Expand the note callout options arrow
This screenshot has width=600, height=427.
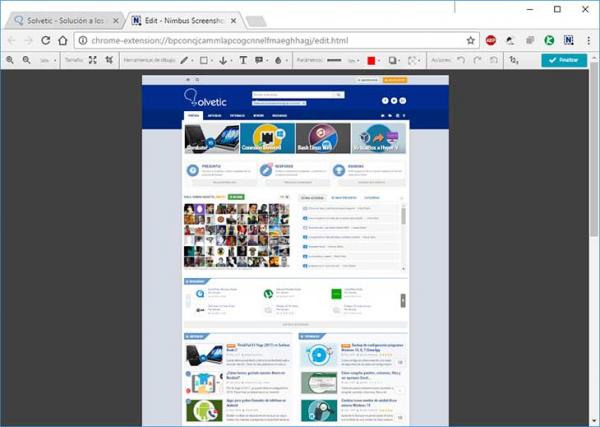[x=267, y=60]
